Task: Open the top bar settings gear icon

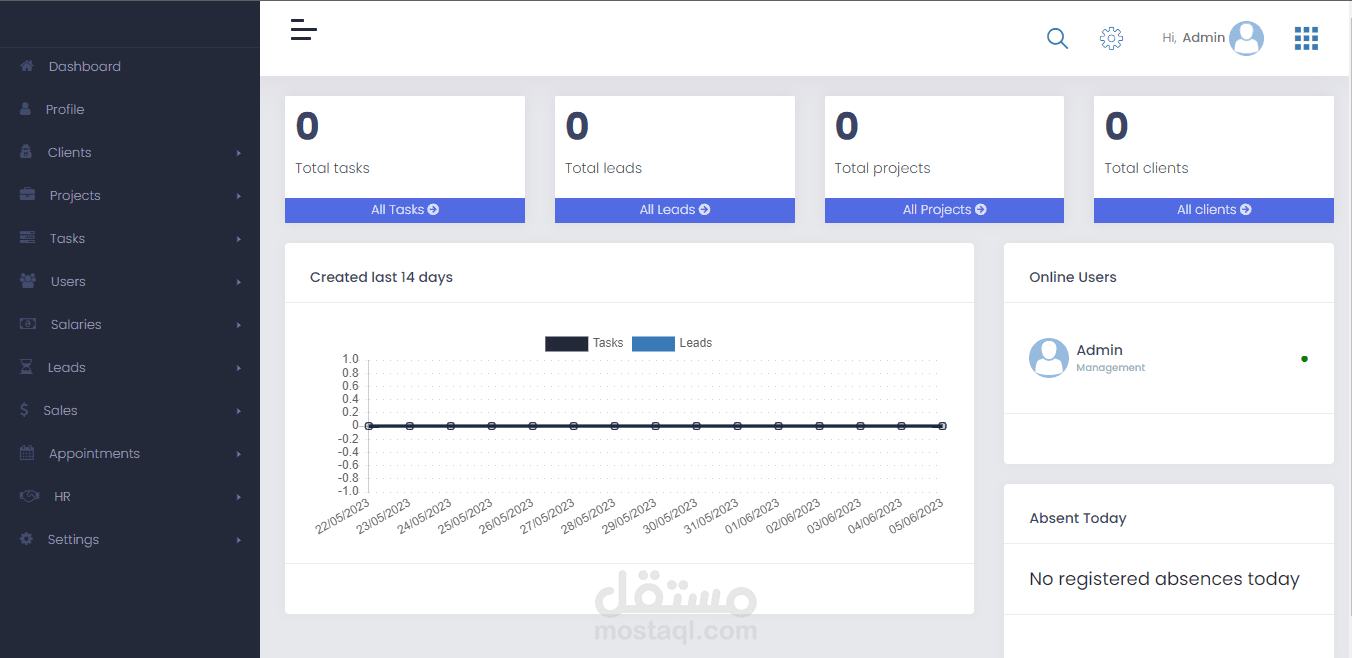Action: [x=1111, y=38]
